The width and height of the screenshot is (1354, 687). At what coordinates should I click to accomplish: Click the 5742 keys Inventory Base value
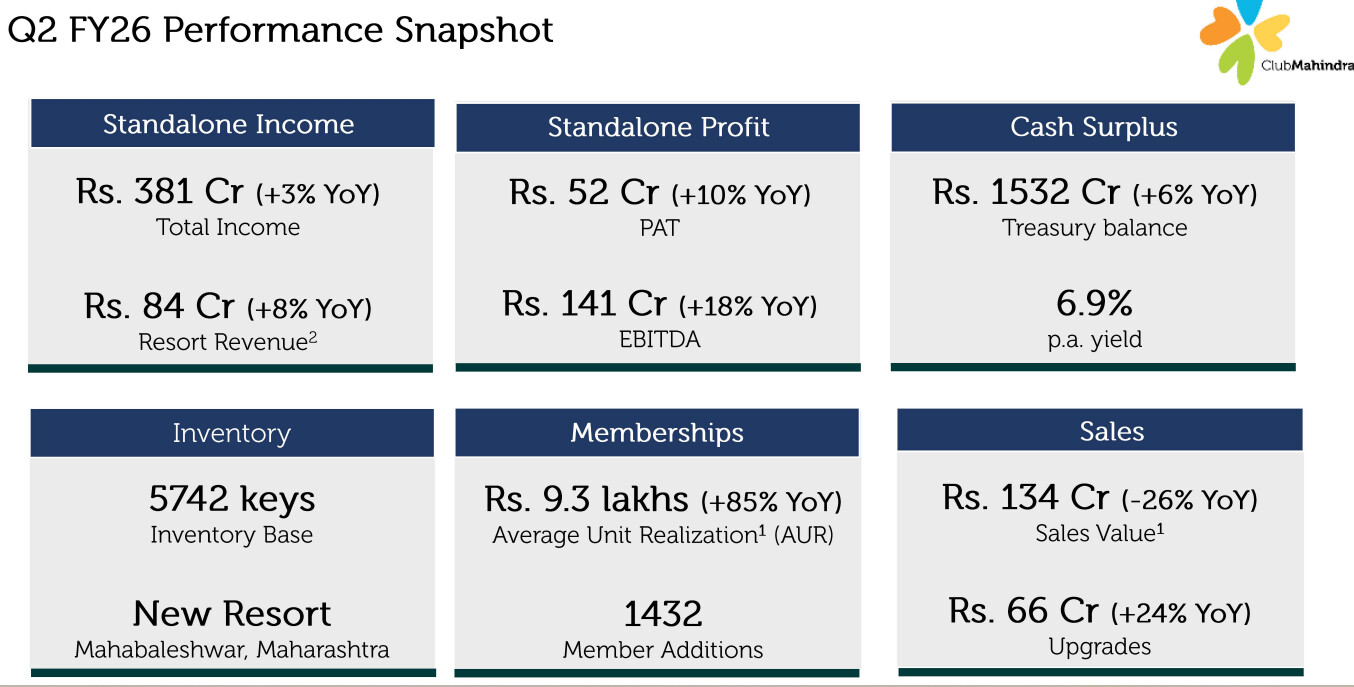click(232, 498)
